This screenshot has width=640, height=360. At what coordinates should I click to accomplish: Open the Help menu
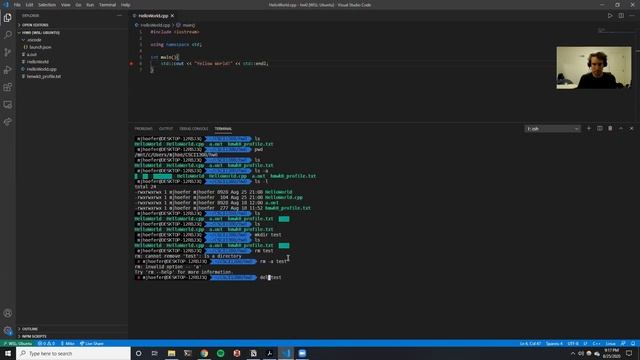tap(126, 5)
